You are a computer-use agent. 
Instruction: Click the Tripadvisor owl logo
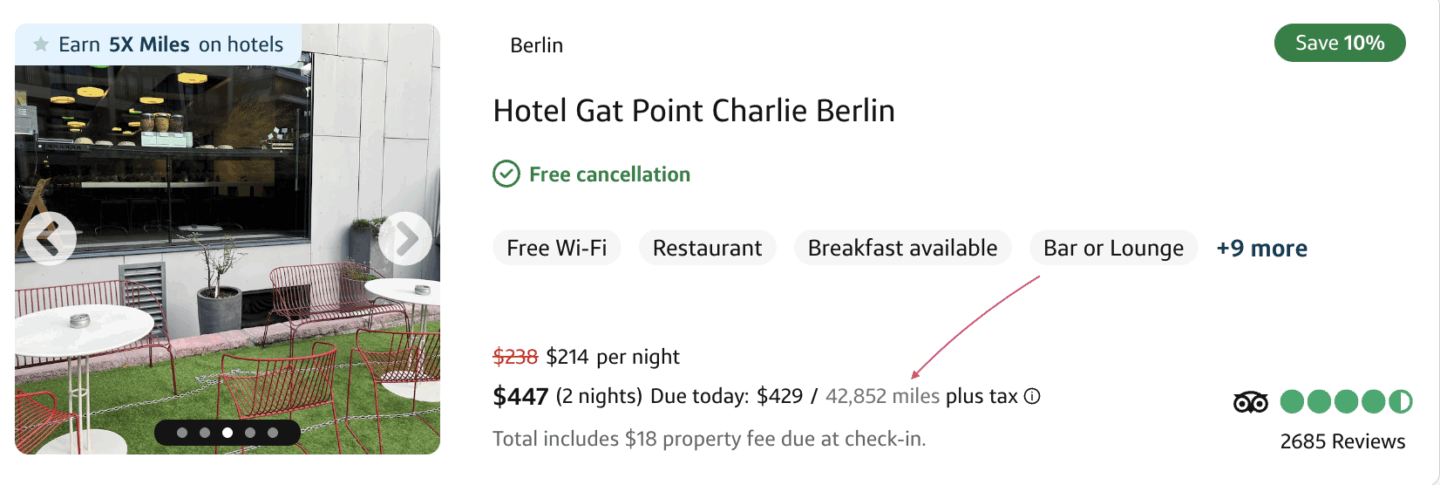click(1251, 402)
